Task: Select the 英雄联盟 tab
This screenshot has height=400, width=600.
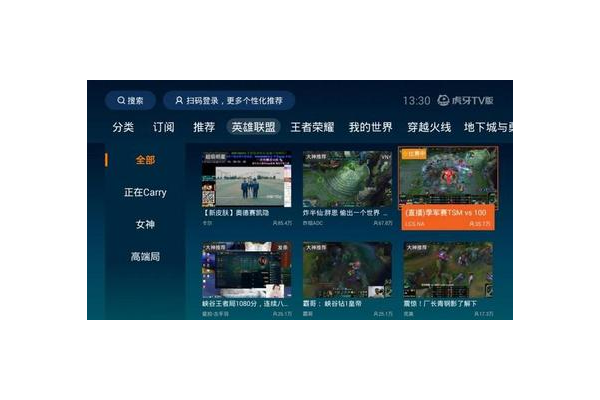Action: point(253,127)
